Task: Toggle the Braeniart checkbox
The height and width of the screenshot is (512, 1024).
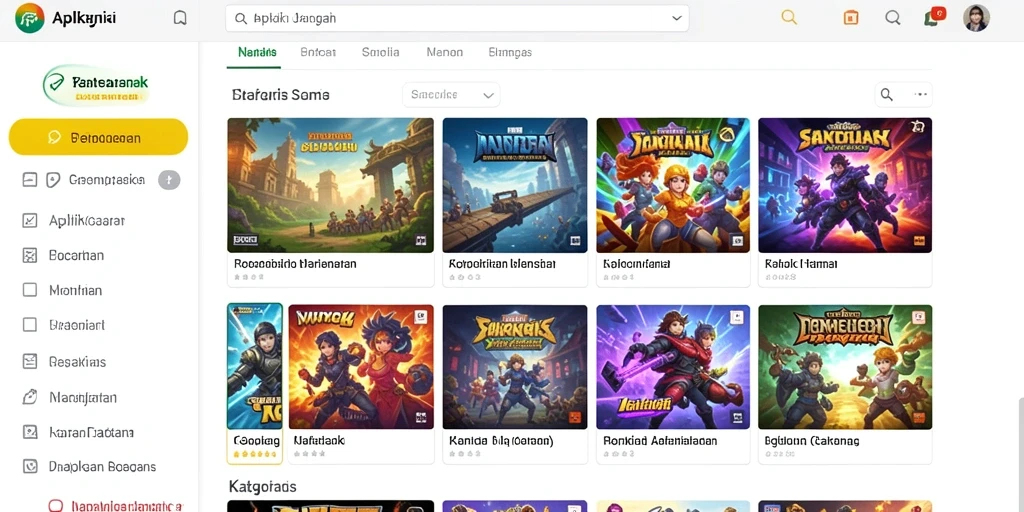Action: coord(29,325)
